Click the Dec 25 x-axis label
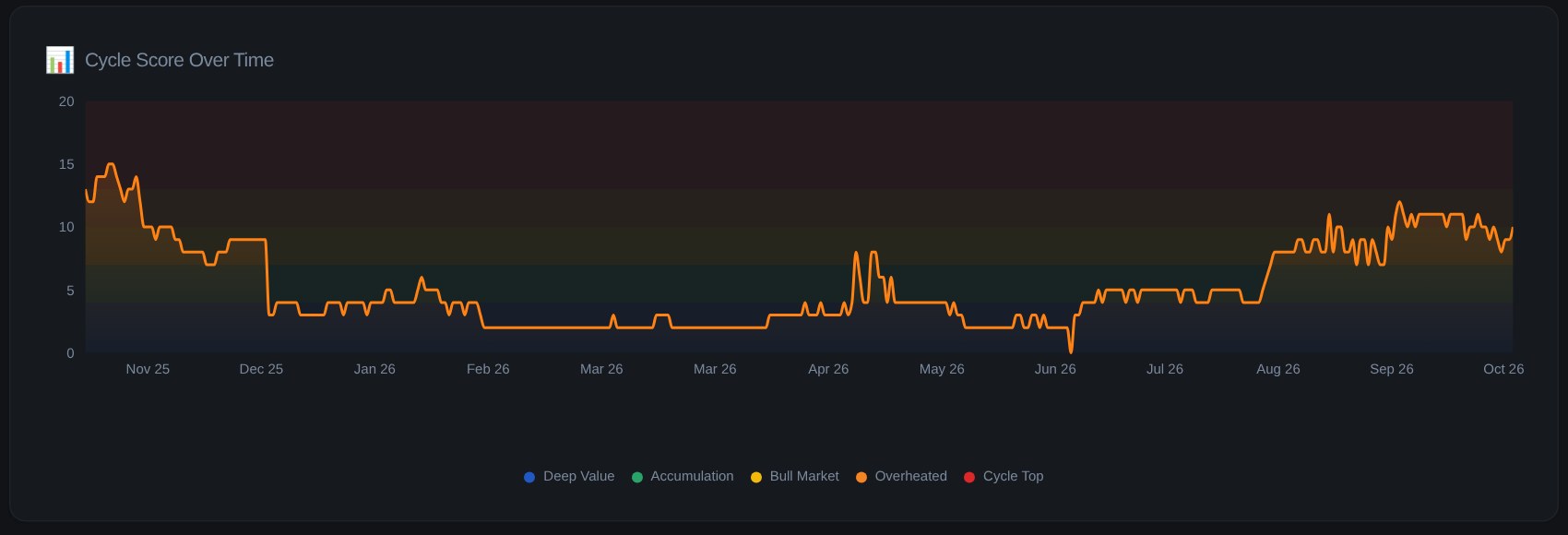Screen dimensions: 1568x535 coord(261,369)
